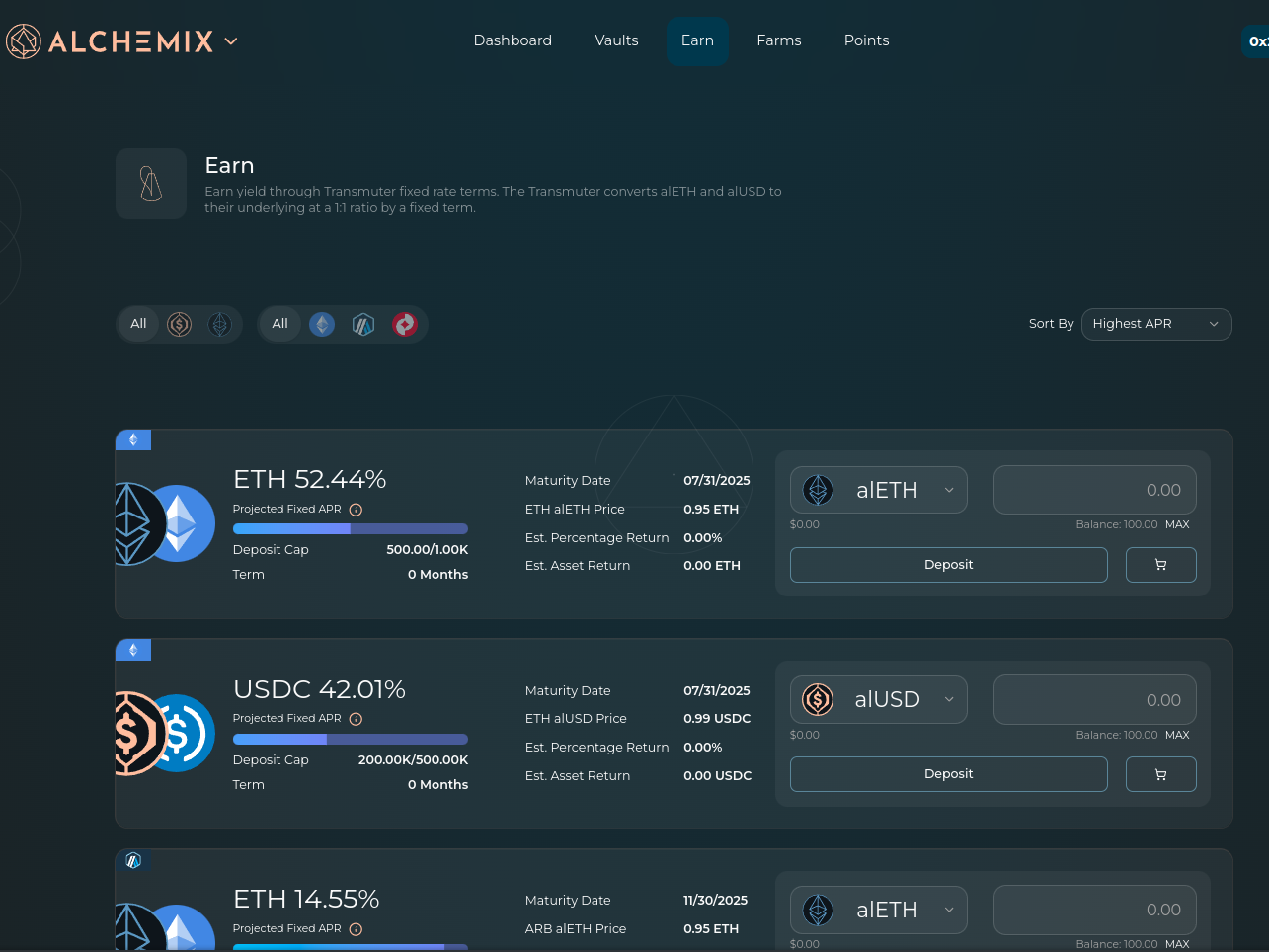Filter by the red Optimism chain icon
This screenshot has width=1269, height=952.
pos(405,324)
